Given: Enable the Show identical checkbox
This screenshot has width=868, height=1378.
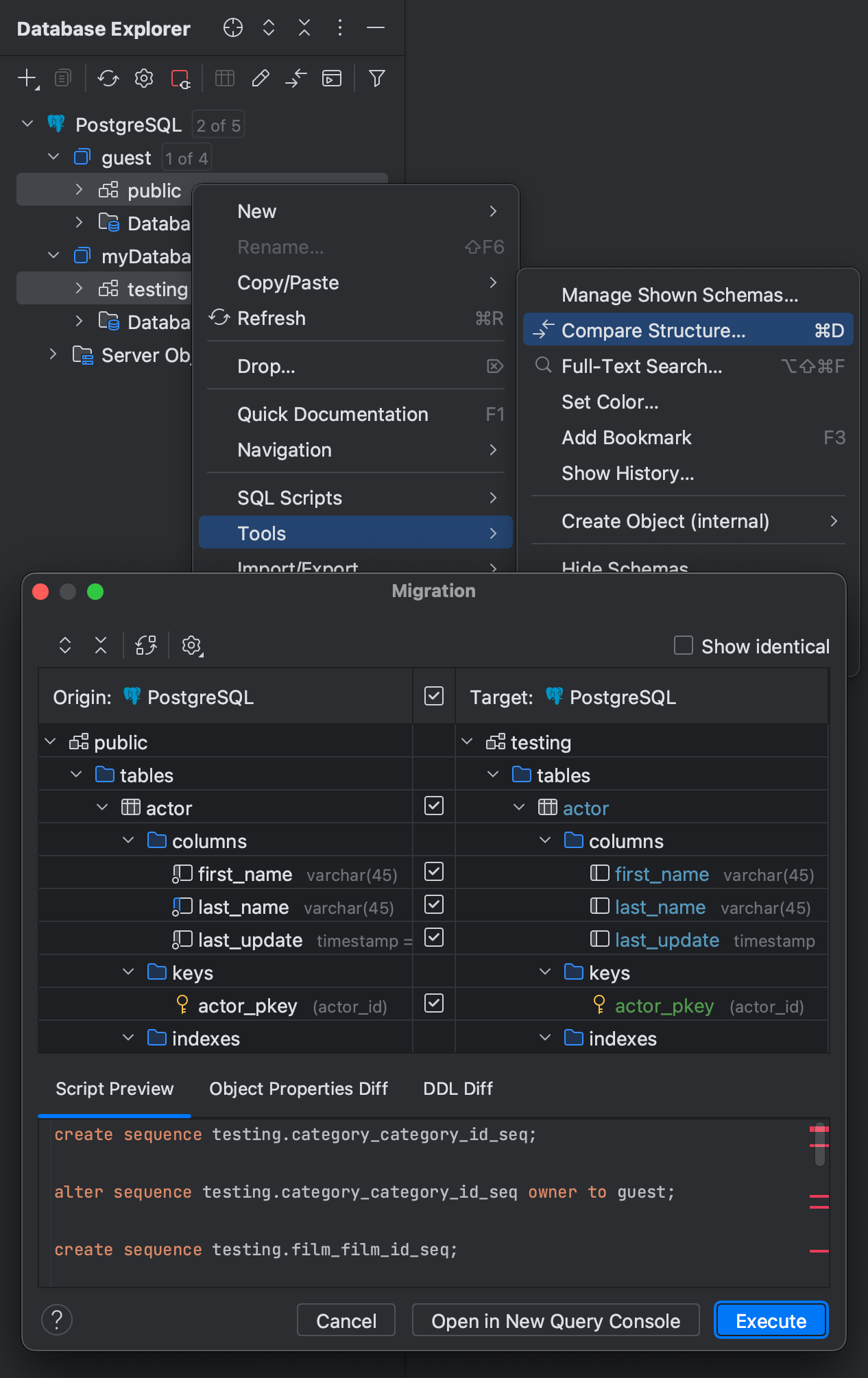Looking at the screenshot, I should [684, 645].
